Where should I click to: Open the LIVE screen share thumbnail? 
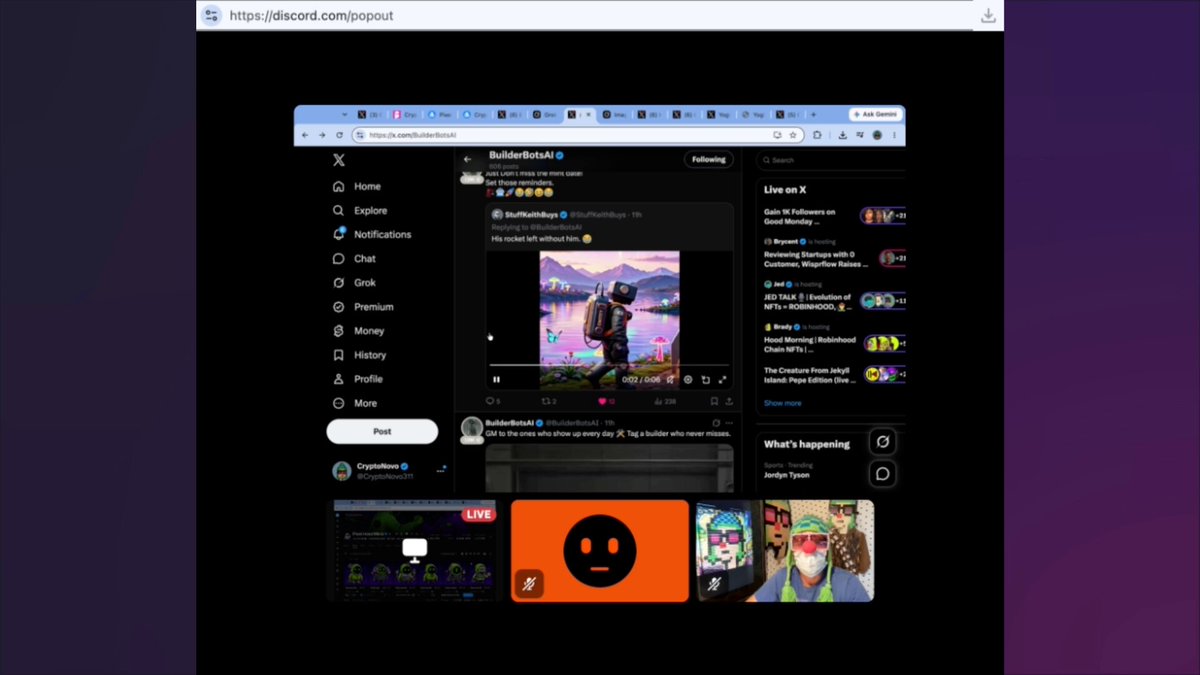coord(414,551)
